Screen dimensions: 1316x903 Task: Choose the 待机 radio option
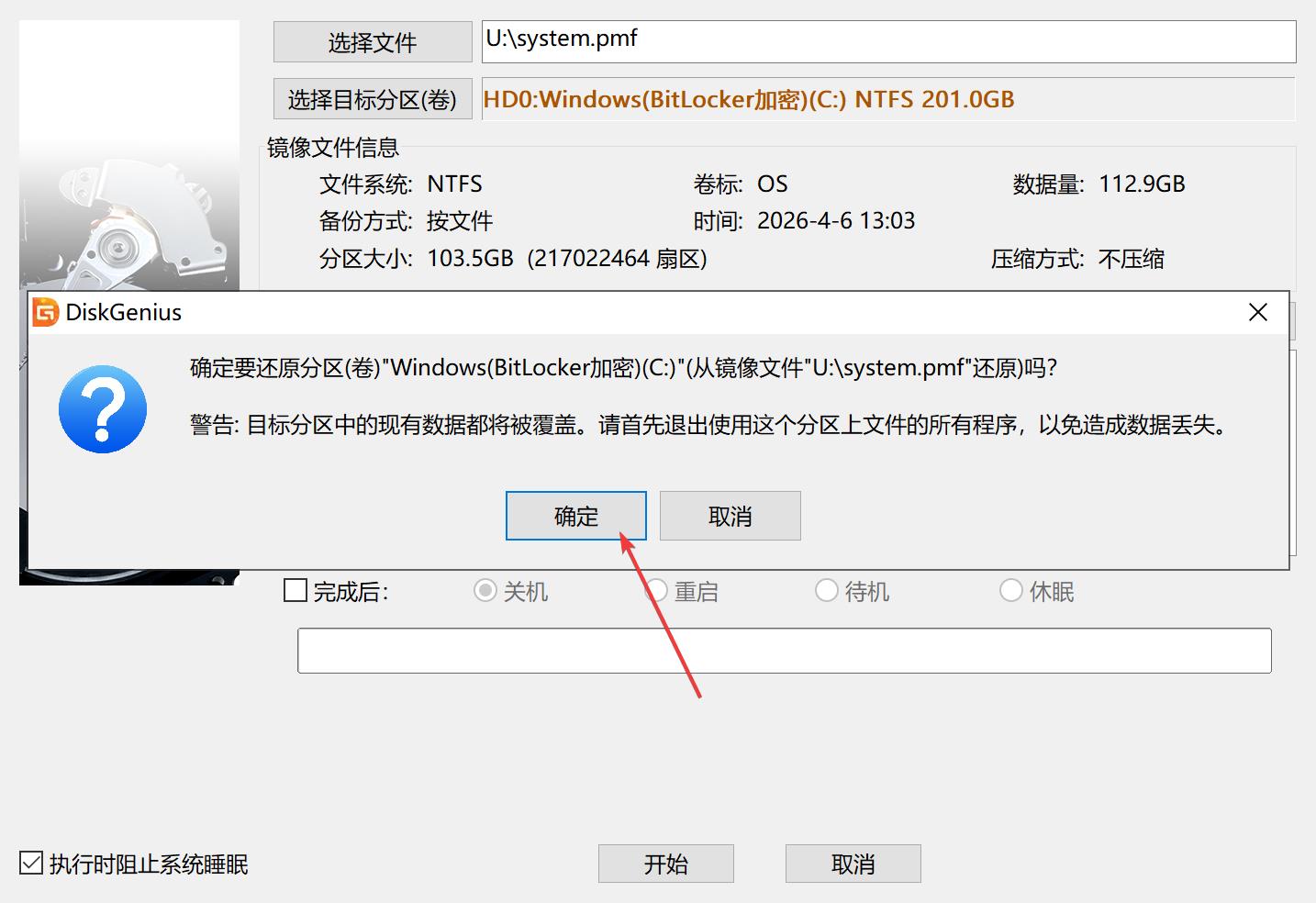pyautogui.click(x=827, y=590)
